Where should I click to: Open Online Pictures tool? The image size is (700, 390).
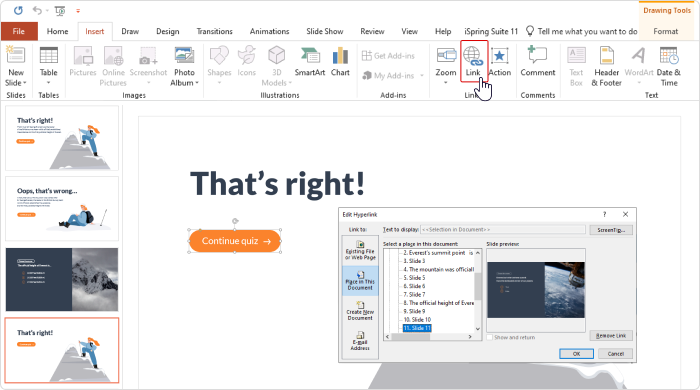pyautogui.click(x=113, y=67)
